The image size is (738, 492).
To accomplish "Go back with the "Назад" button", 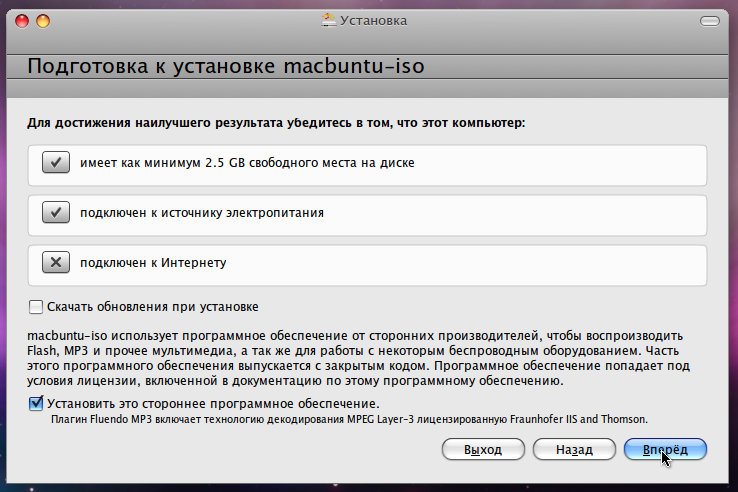I will [x=575, y=450].
